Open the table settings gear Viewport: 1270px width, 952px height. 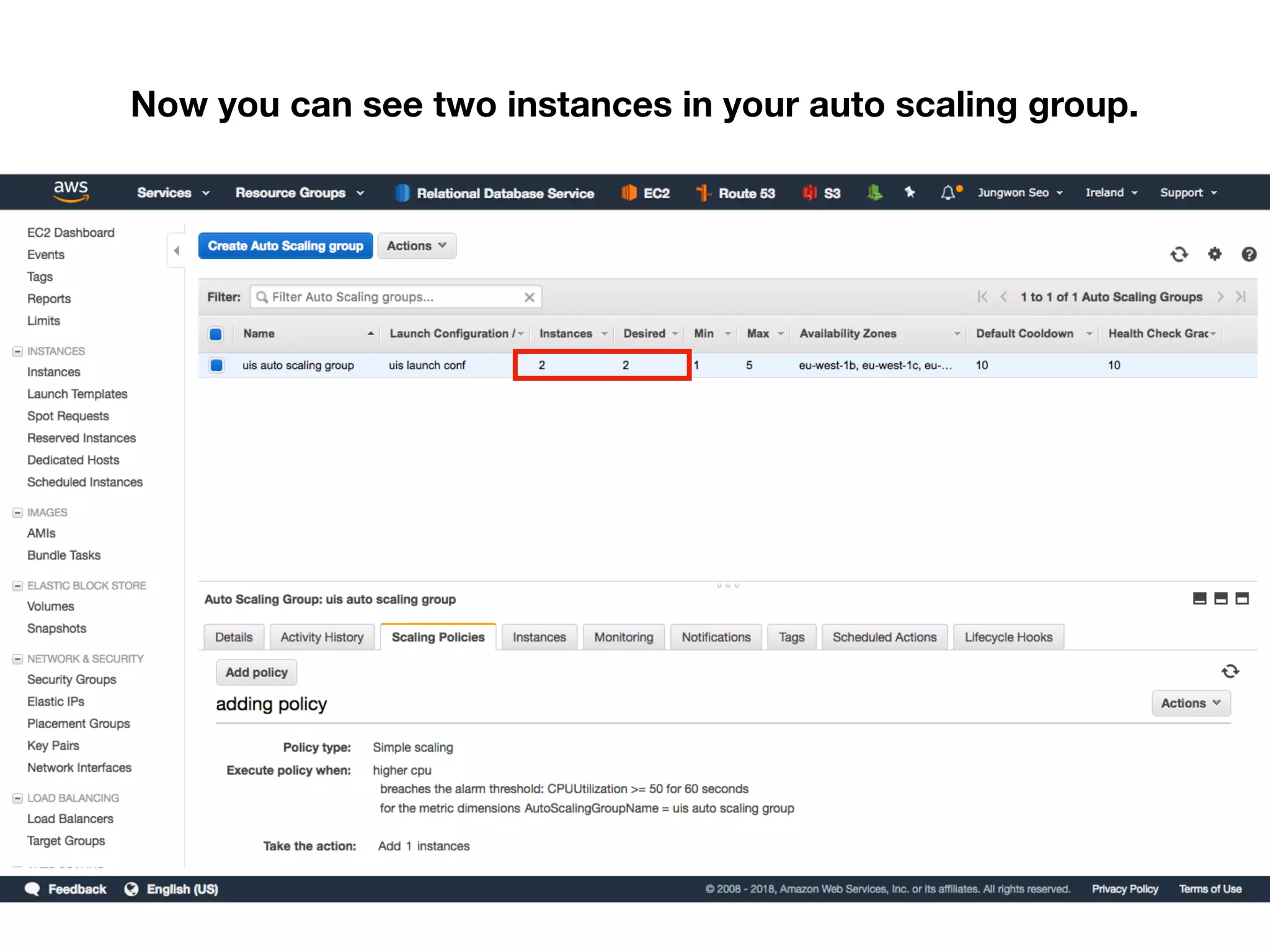1214,253
